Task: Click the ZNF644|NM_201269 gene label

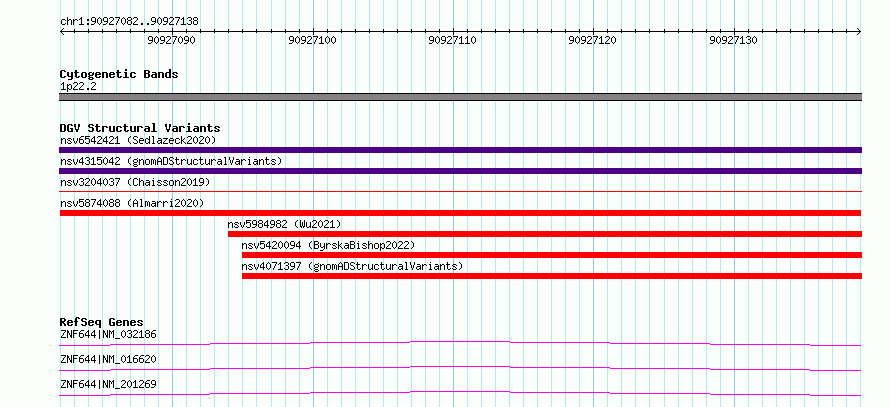Action: (x=108, y=384)
